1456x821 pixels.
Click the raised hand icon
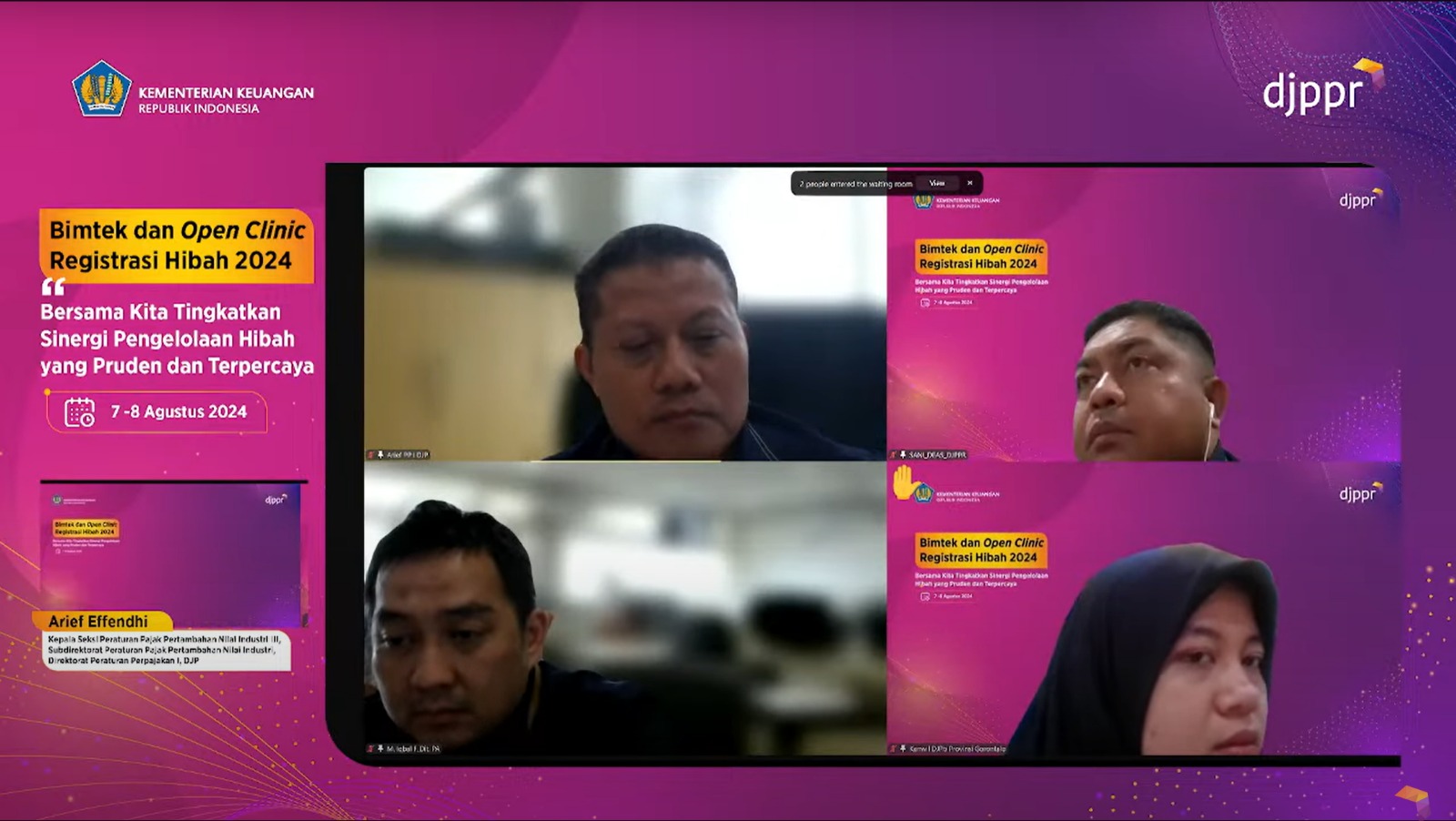(x=904, y=481)
